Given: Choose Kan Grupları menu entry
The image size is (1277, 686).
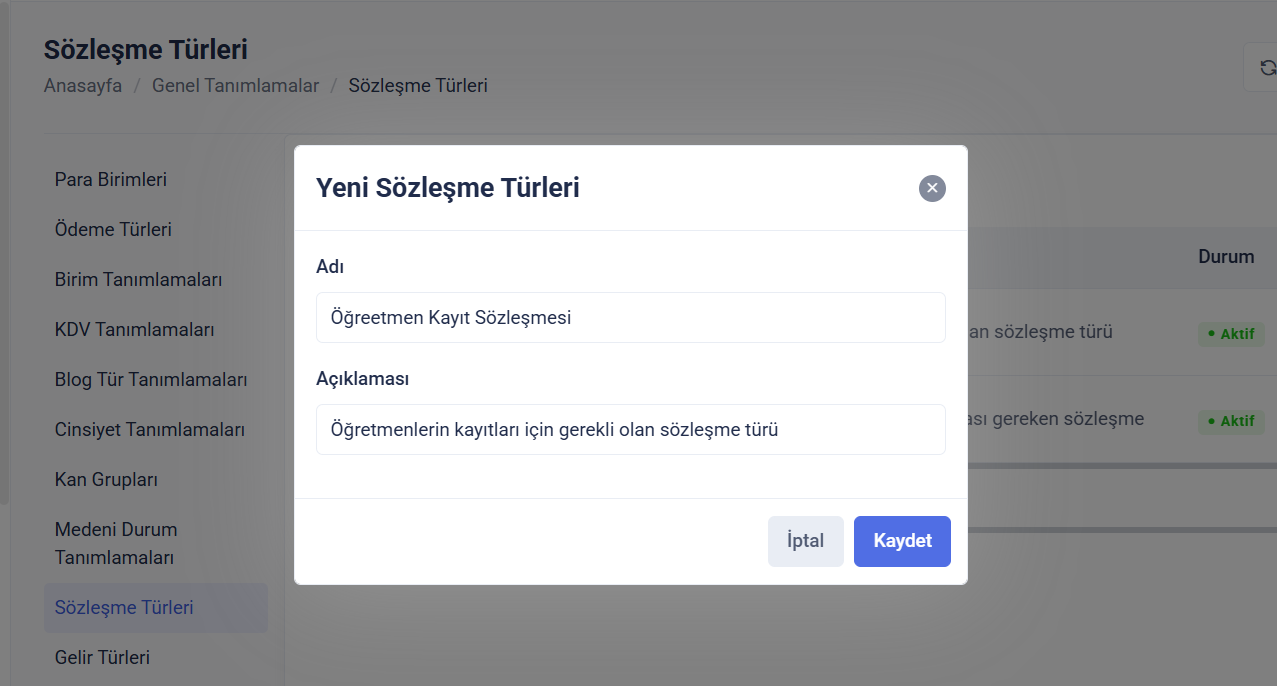Looking at the screenshot, I should pyautogui.click(x=106, y=480).
